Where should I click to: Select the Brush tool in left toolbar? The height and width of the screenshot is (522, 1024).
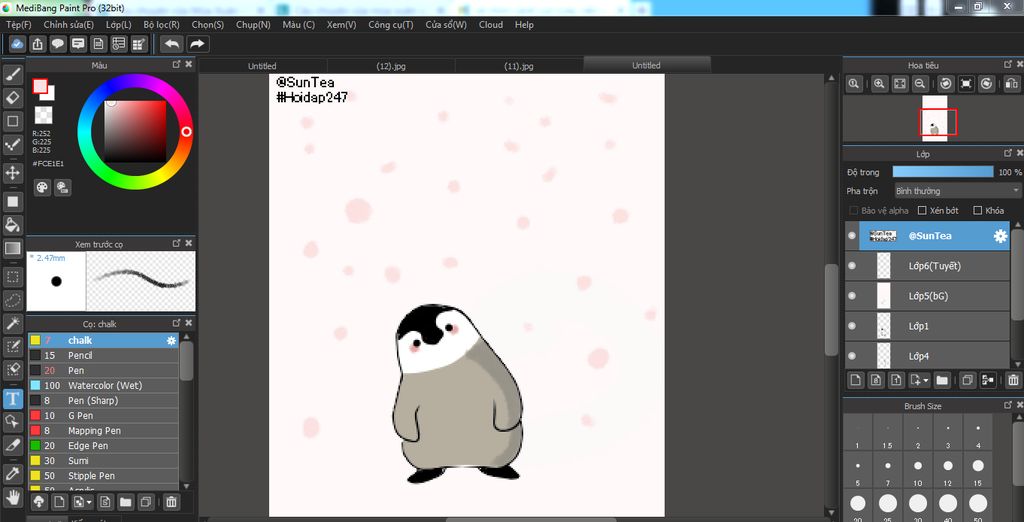click(x=12, y=74)
